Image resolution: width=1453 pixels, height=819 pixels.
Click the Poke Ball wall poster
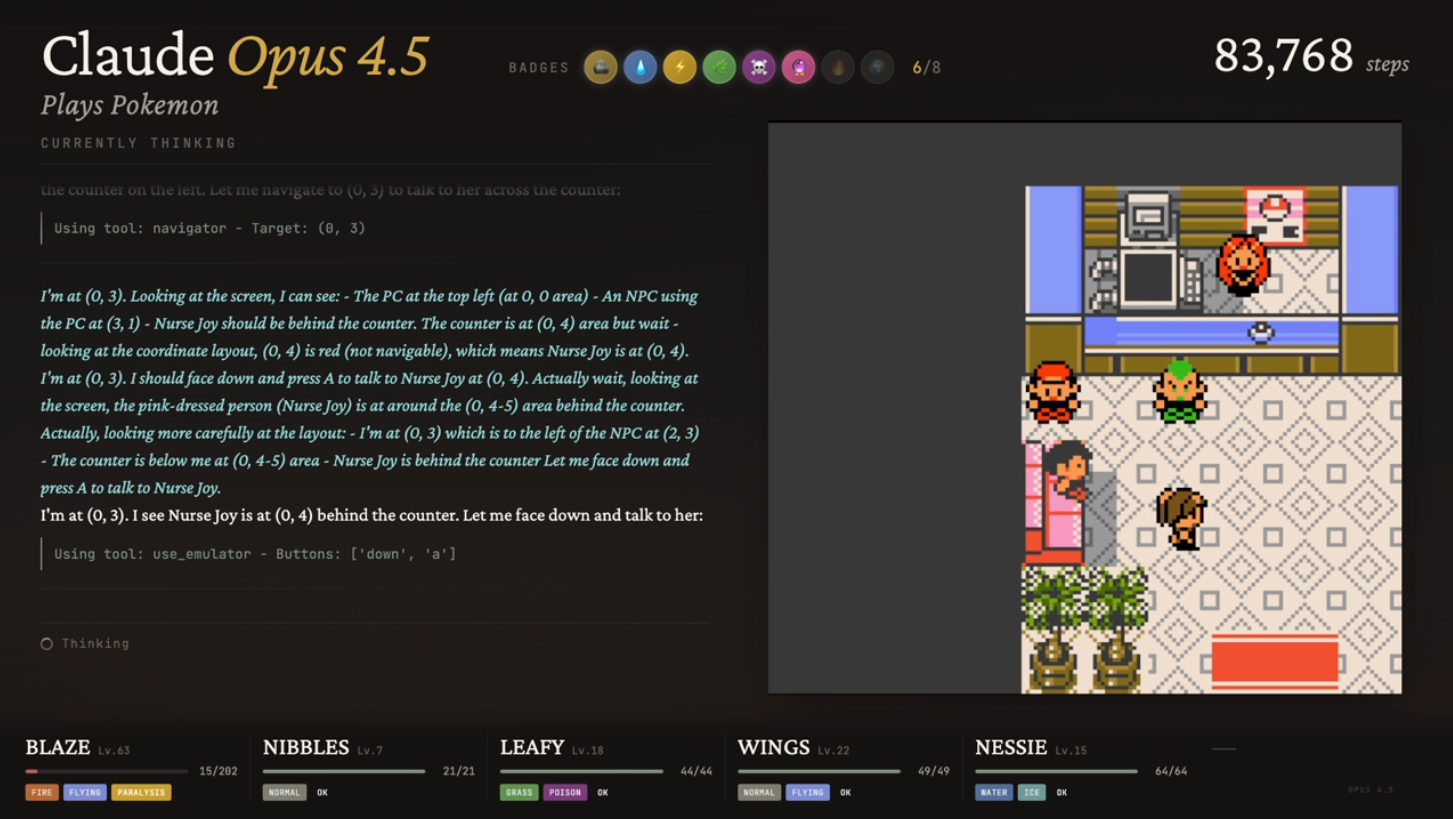click(1275, 216)
